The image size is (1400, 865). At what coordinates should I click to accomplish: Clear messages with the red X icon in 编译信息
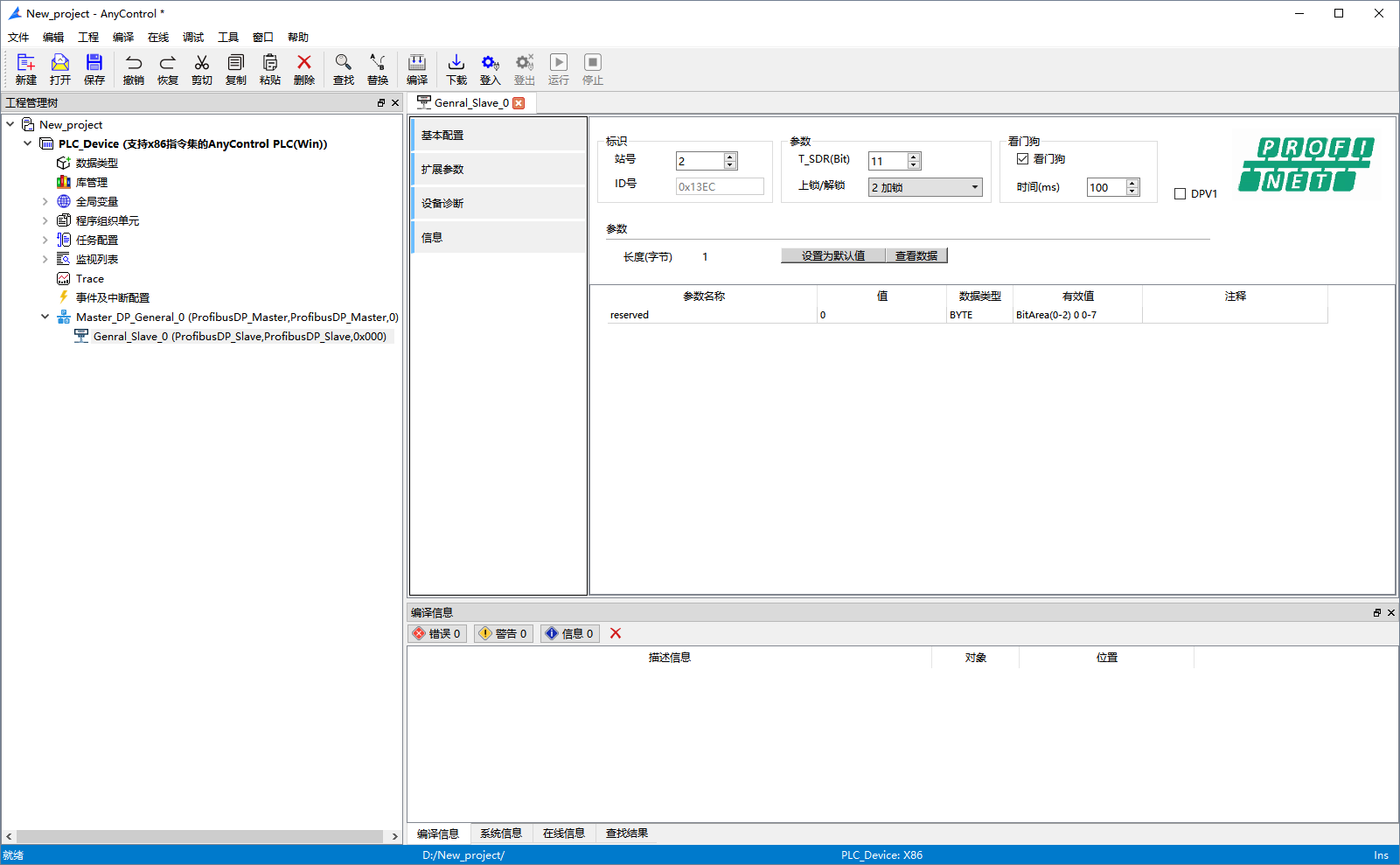pos(616,633)
